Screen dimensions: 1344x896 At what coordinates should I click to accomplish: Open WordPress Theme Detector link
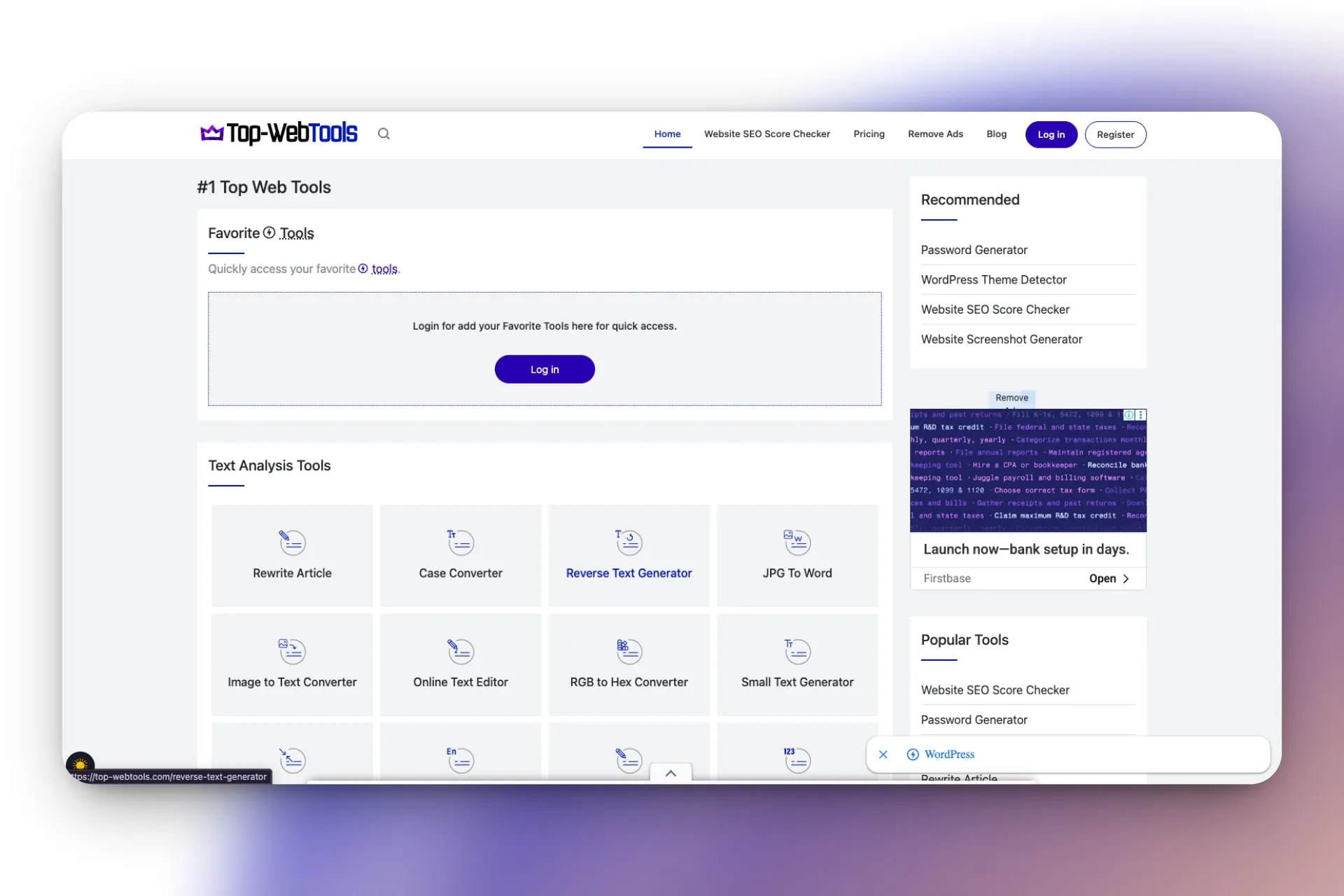pos(993,279)
